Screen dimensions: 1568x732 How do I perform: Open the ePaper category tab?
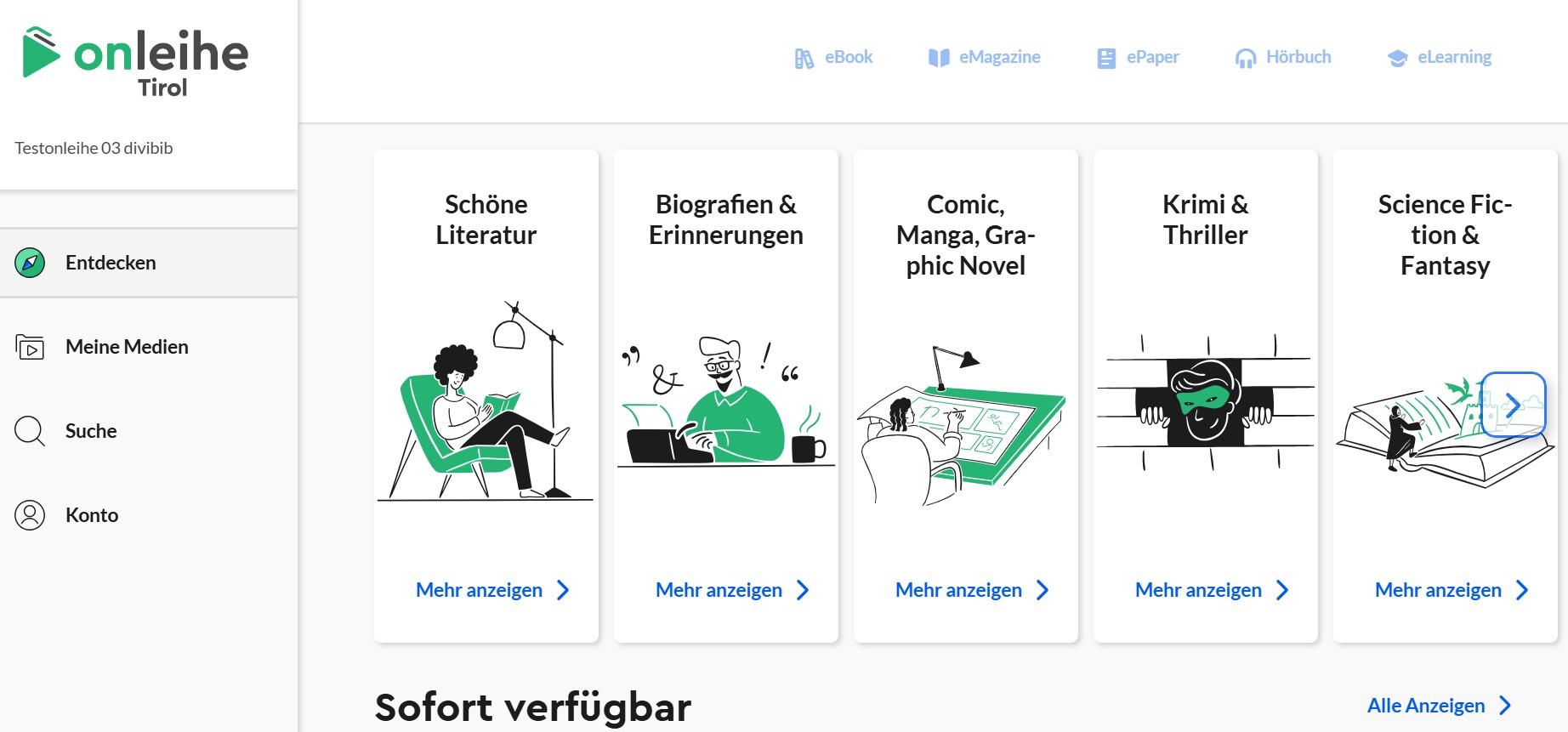(x=1138, y=58)
